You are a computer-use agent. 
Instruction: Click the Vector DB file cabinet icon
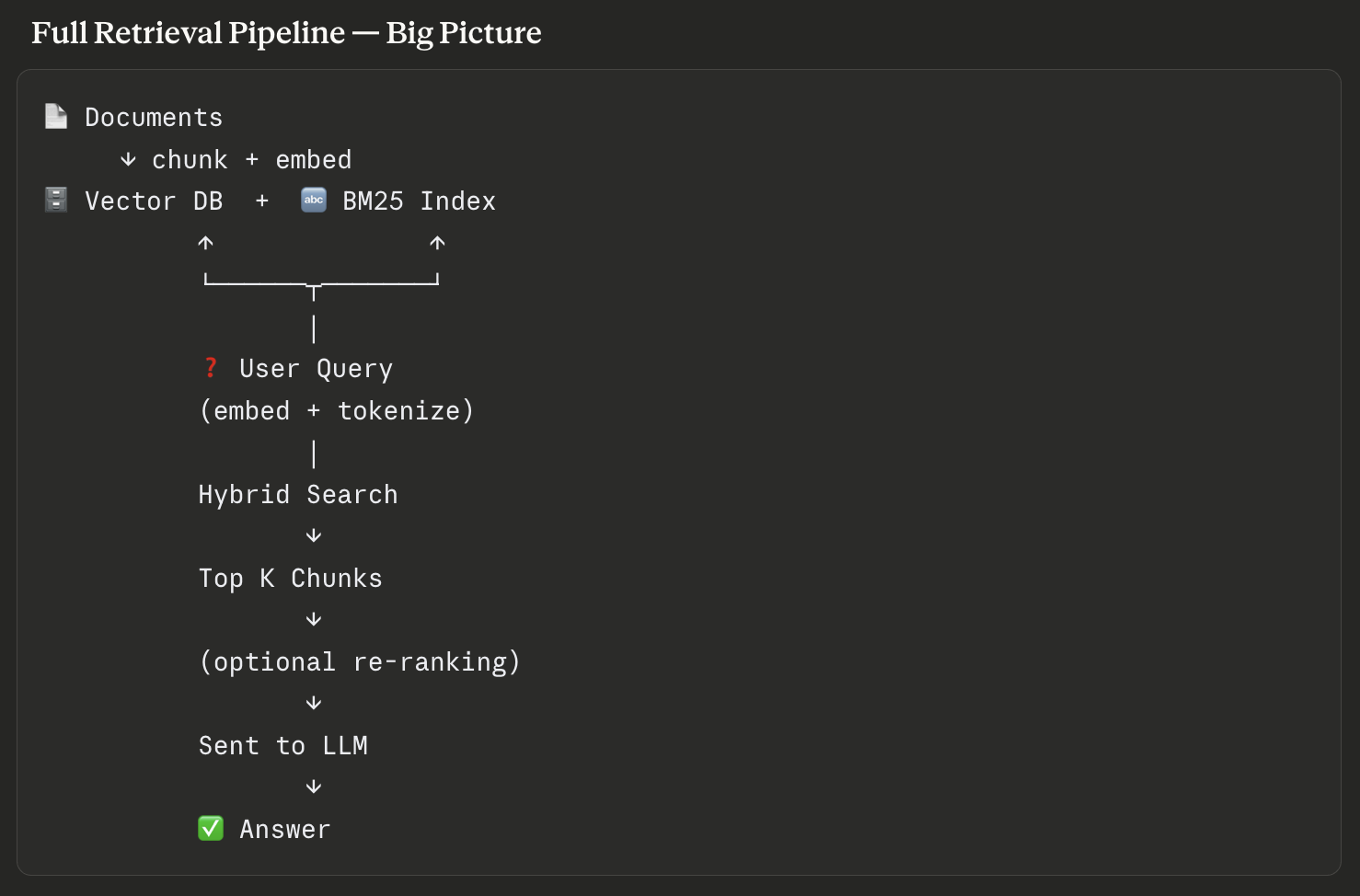click(56, 200)
